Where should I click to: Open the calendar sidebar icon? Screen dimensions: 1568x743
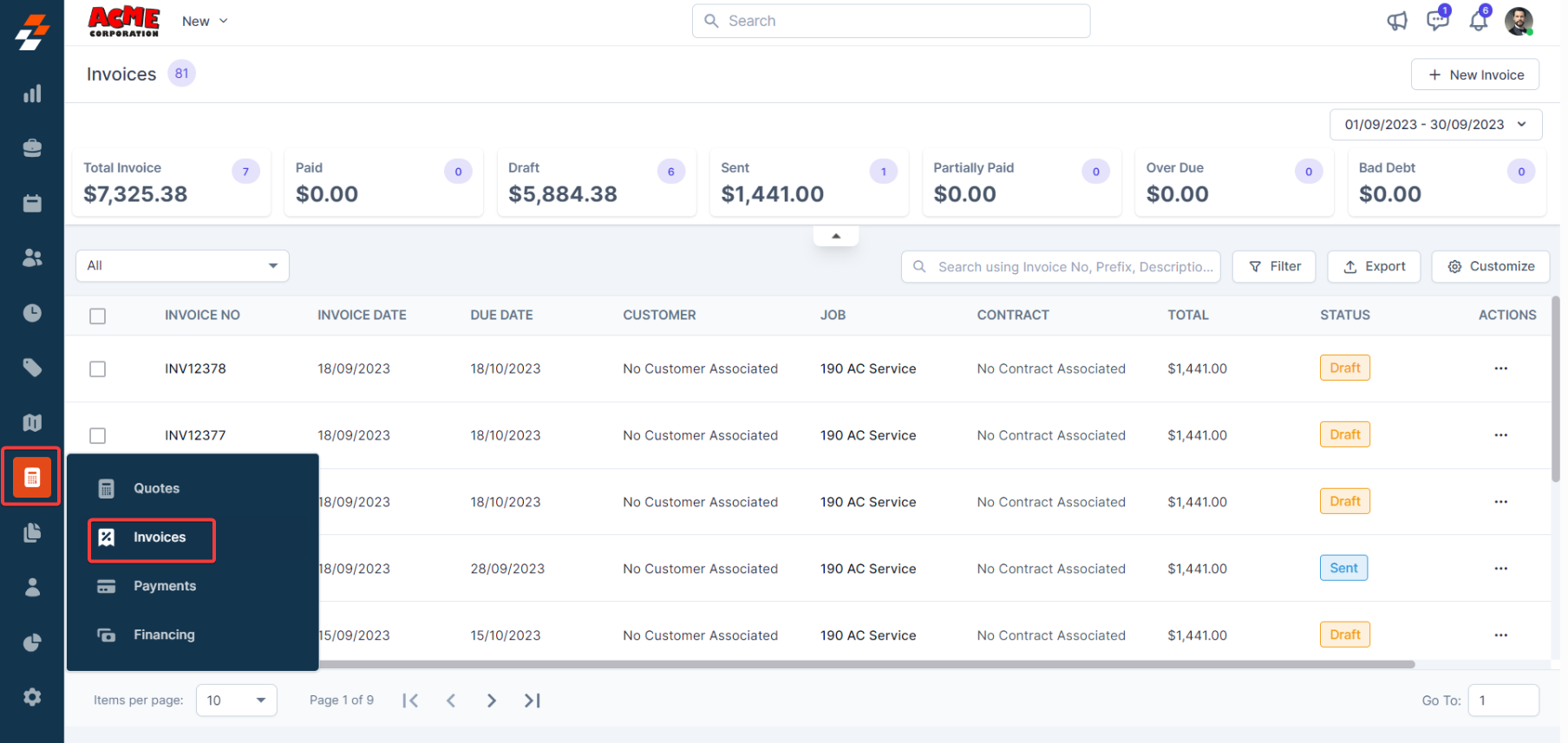(32, 203)
